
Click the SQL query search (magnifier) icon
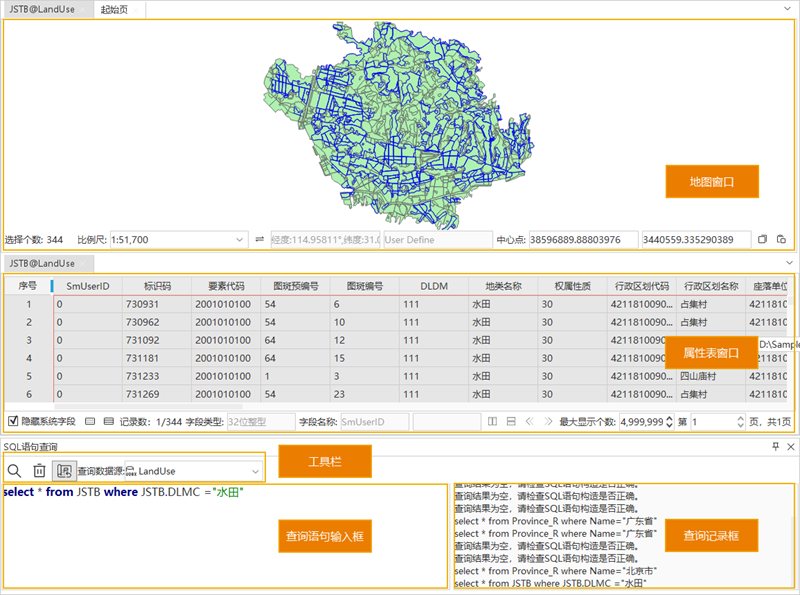pyautogui.click(x=15, y=470)
